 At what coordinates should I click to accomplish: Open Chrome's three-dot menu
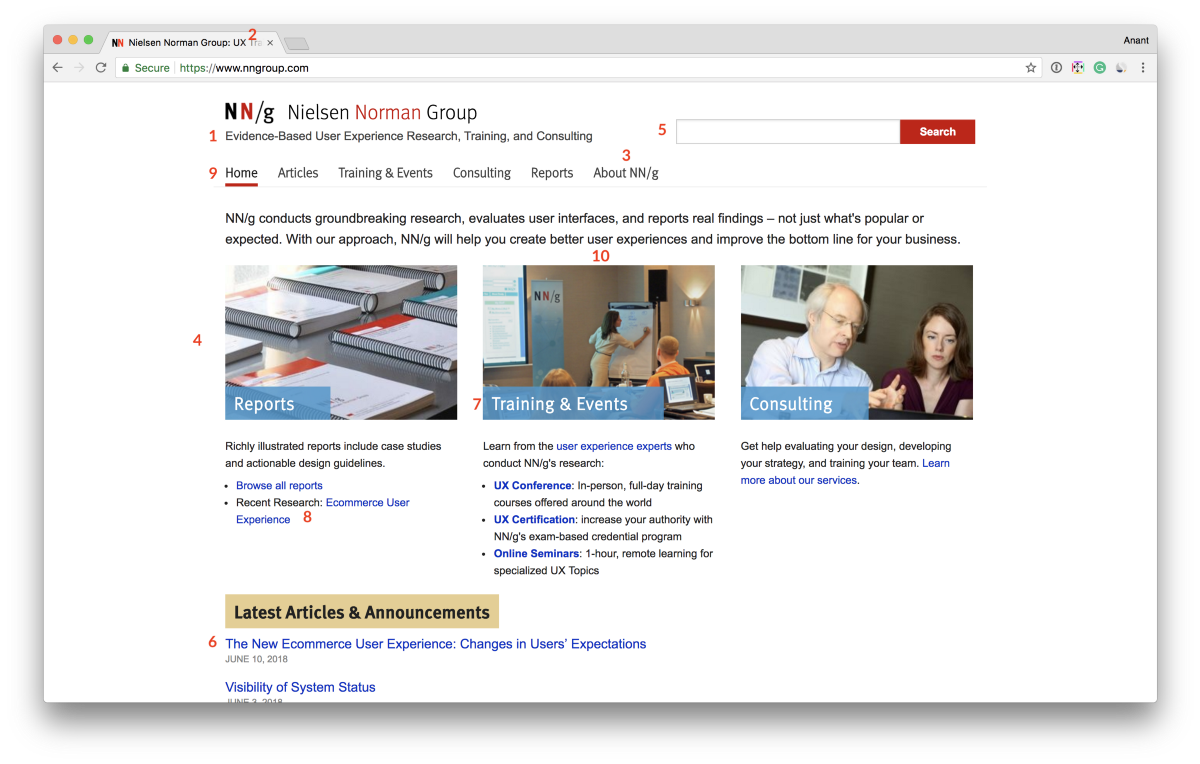(1143, 68)
